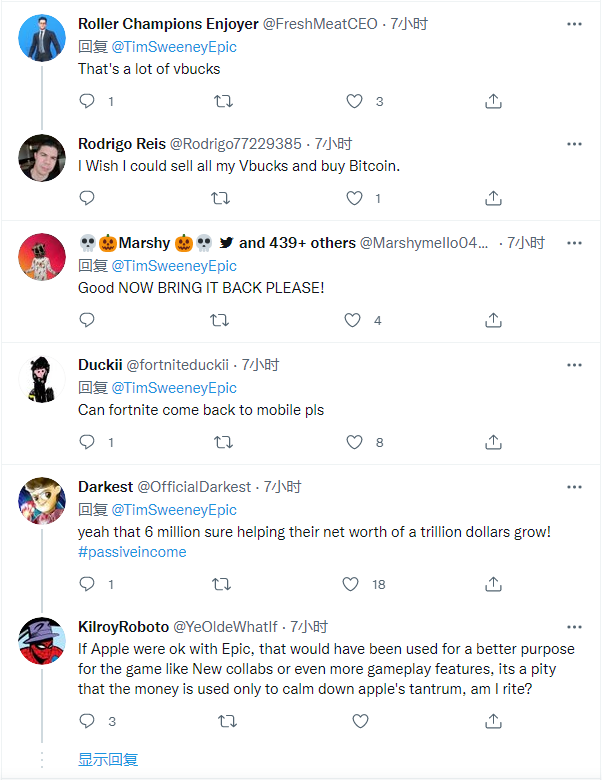This screenshot has width=602, height=780.
Task: Open @TimSweeneyEpic mention in Marshy's tweet
Action: [x=173, y=266]
